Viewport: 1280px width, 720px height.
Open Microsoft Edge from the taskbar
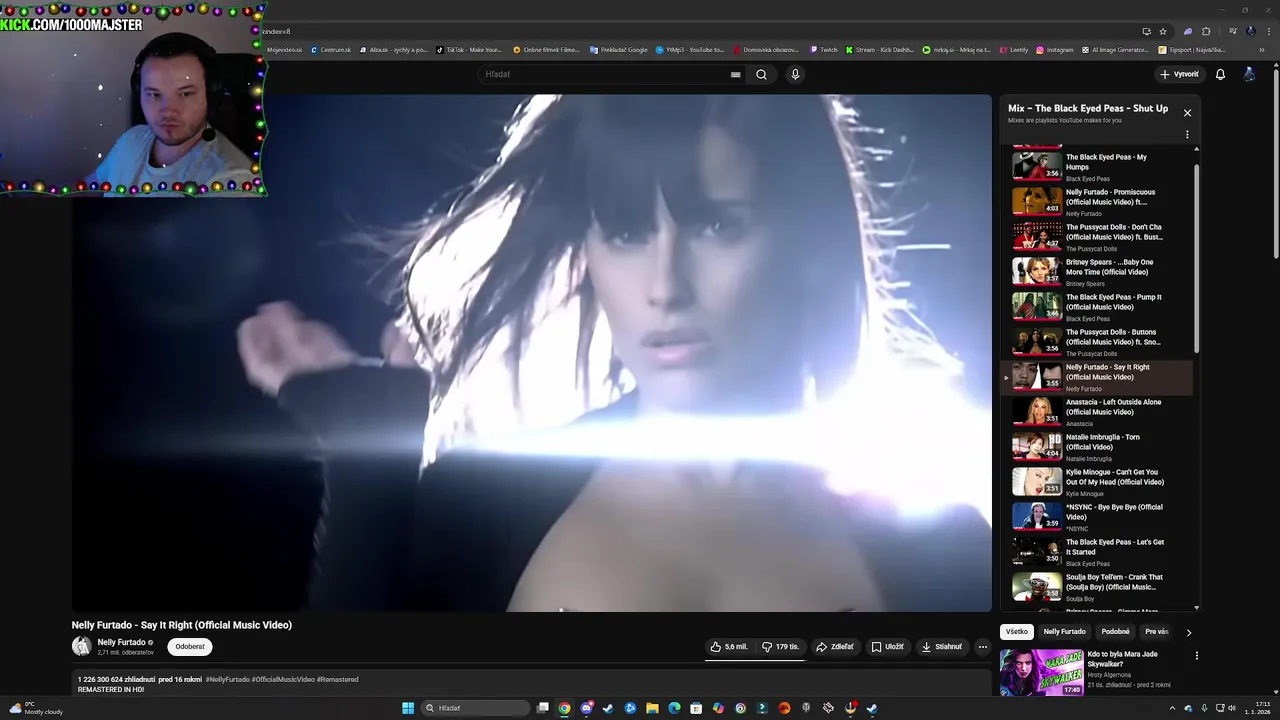pos(674,708)
